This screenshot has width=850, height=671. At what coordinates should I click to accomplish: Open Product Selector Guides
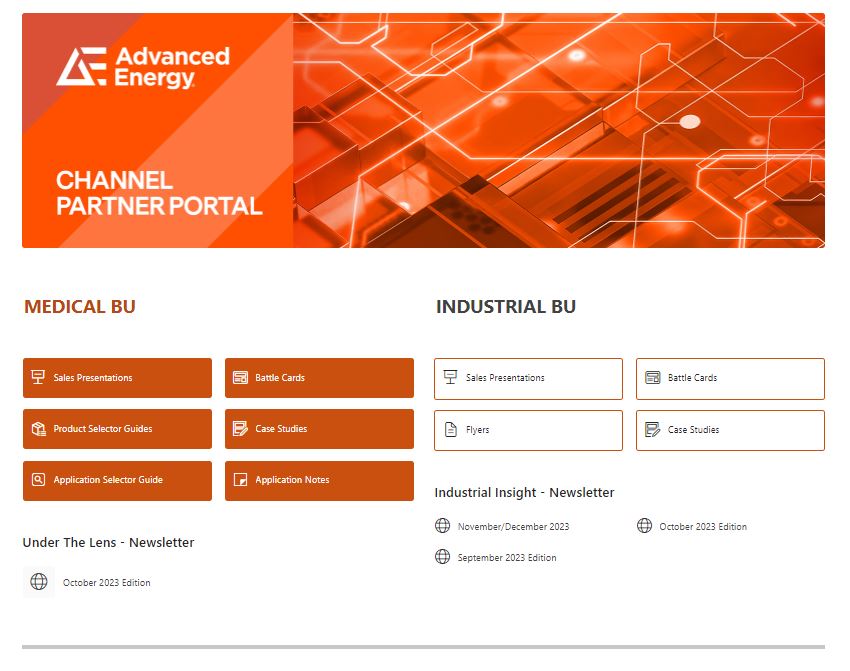coord(117,429)
